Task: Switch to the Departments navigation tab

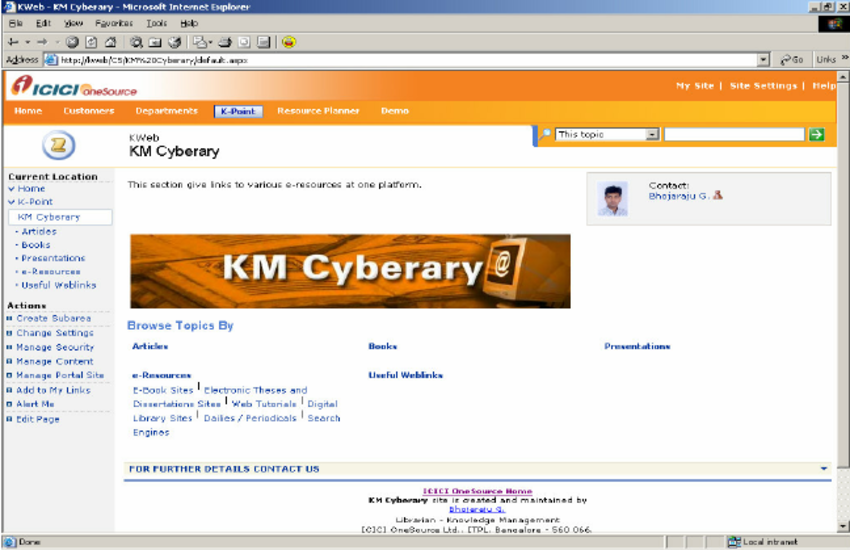Action: 166,111
